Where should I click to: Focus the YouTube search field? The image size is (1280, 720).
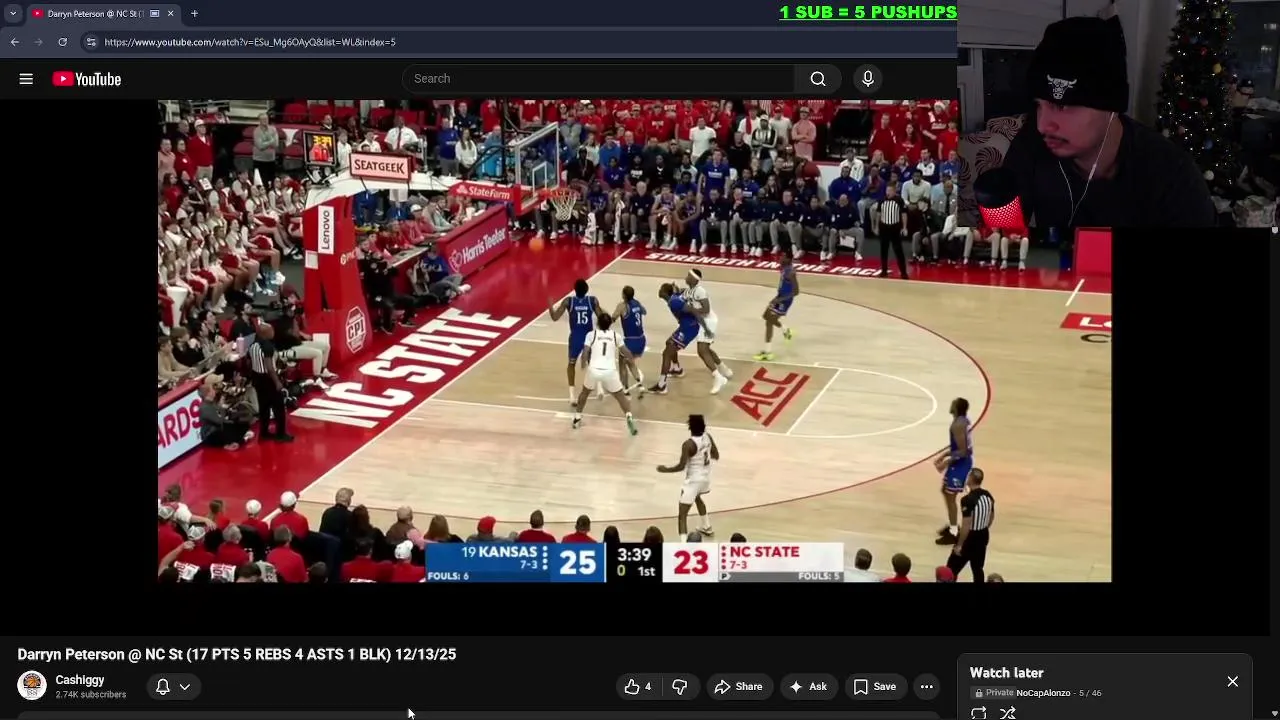tap(599, 79)
